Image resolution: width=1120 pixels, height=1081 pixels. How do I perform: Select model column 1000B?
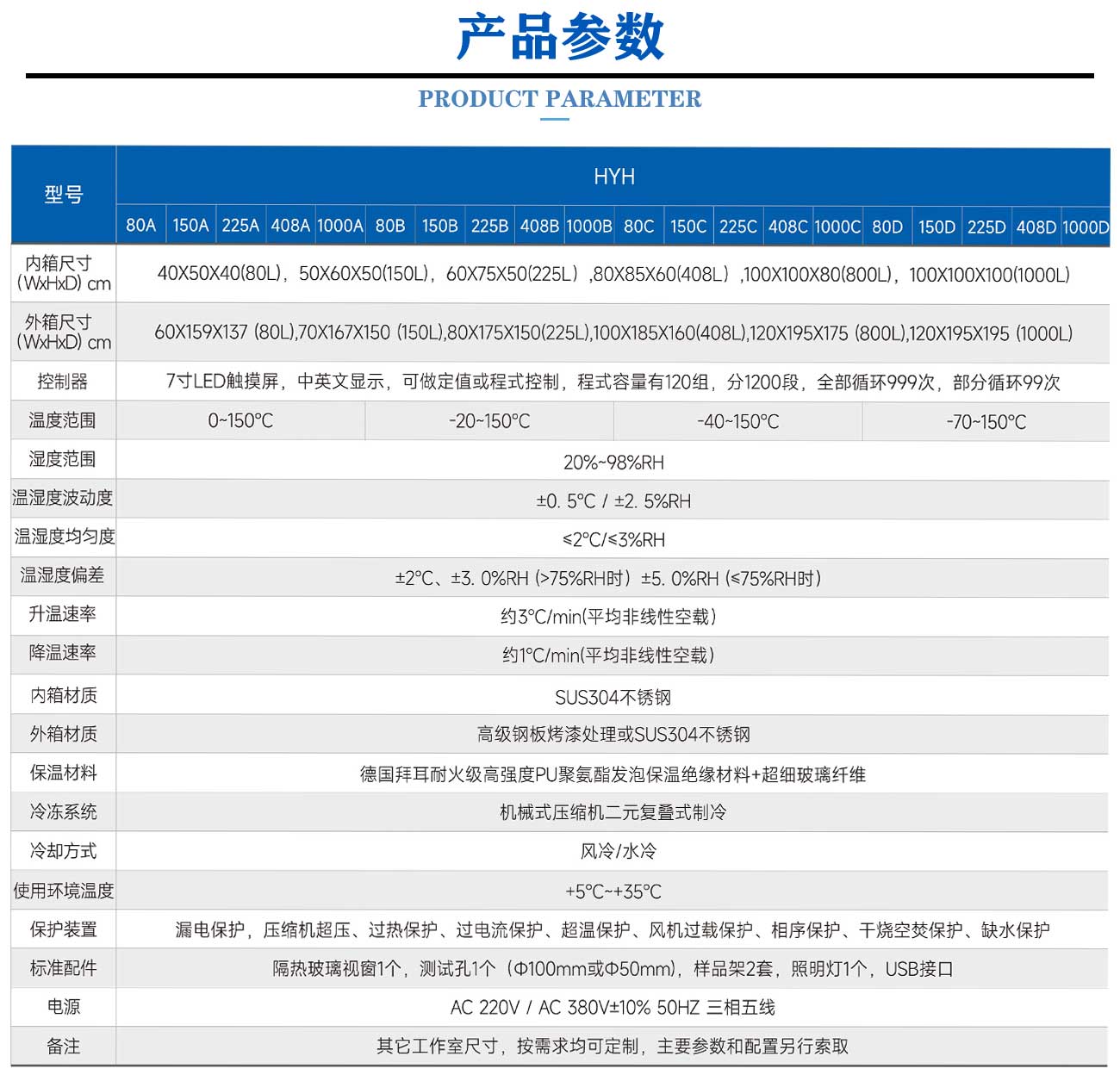click(x=589, y=226)
